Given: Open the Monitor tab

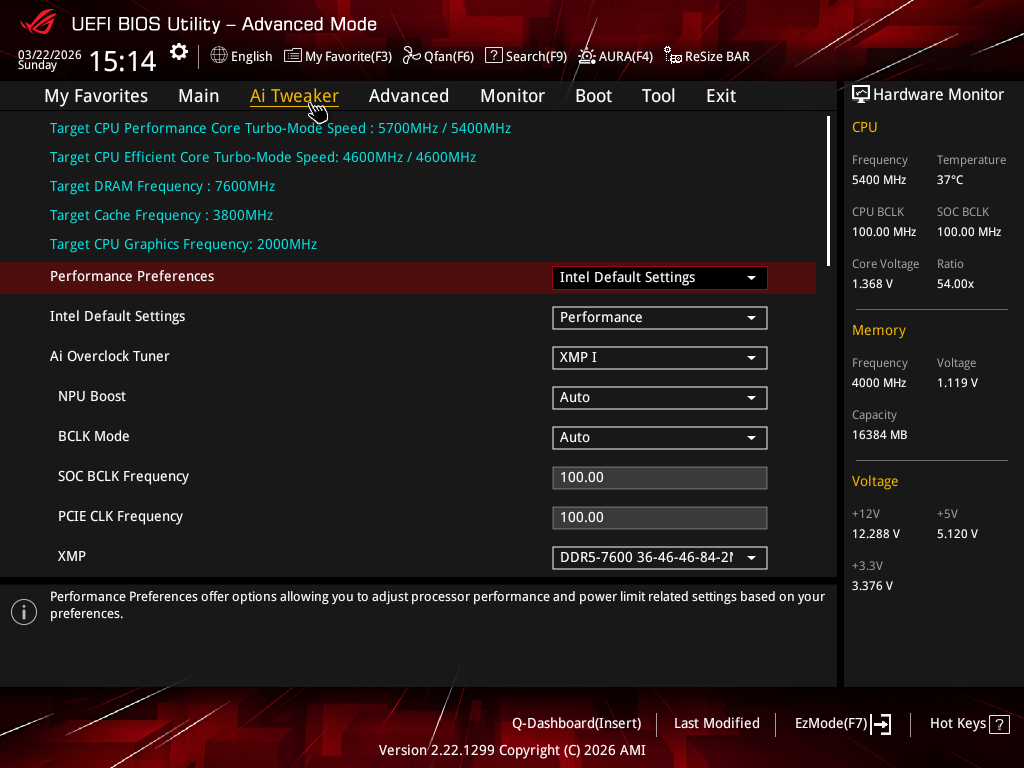Looking at the screenshot, I should [512, 96].
